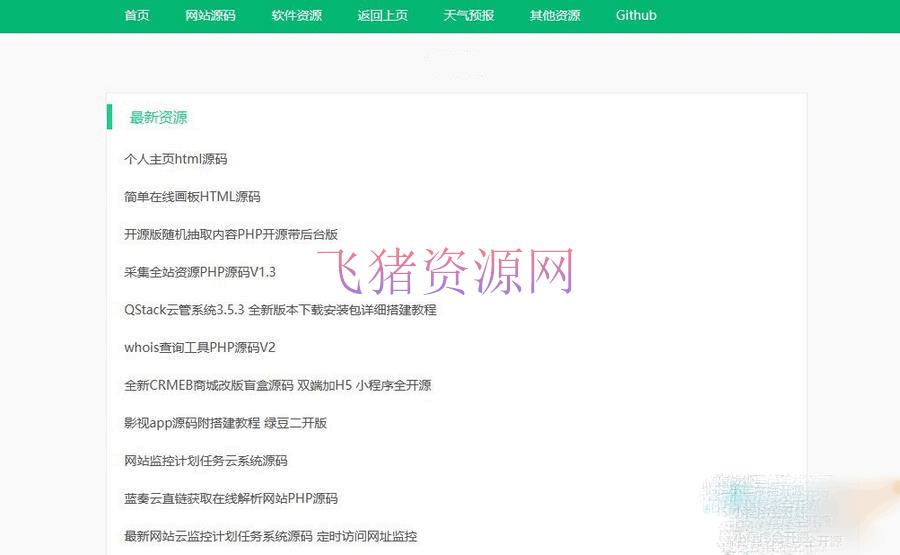Open 简单在线画板HTML源码 resource
The image size is (900, 555).
(x=192, y=197)
